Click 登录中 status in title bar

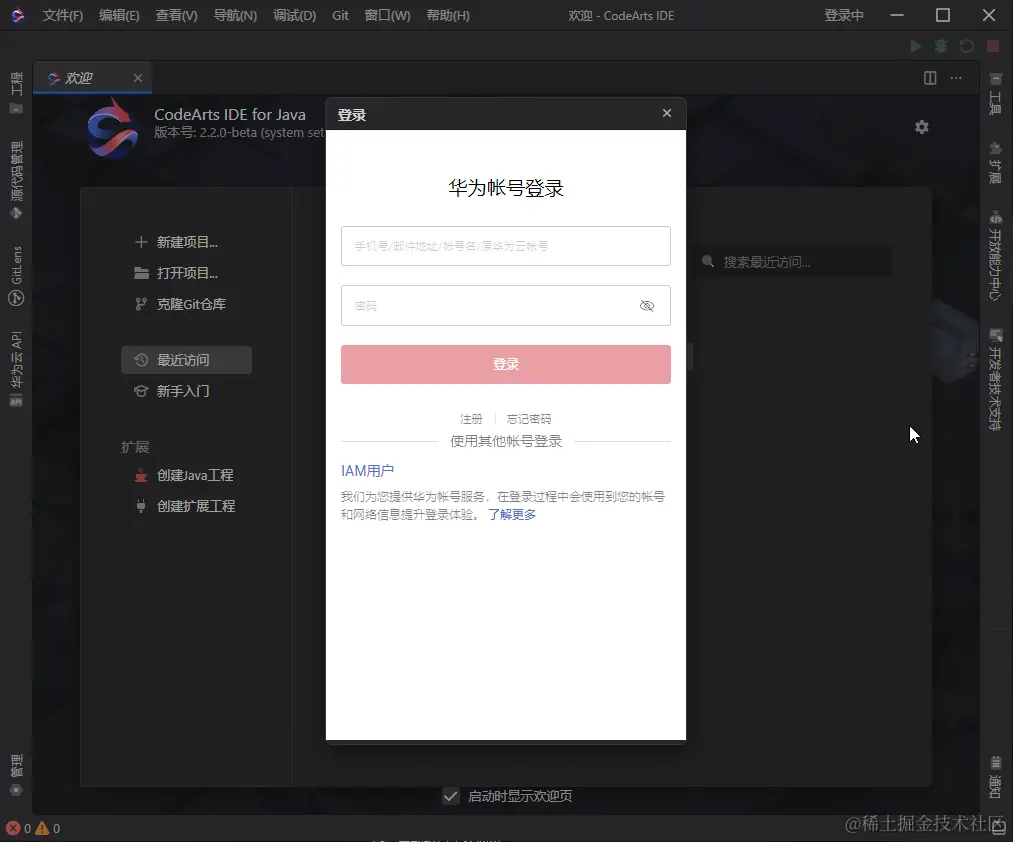coord(844,16)
